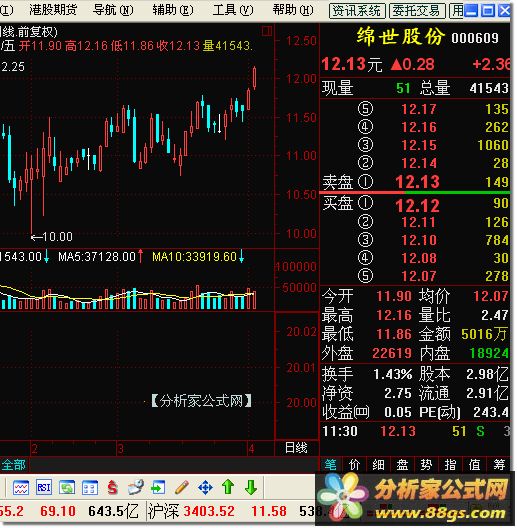The height and width of the screenshot is (528, 517).
Task: Select the 全部 tab below chart
Action: pyautogui.click(x=13, y=465)
